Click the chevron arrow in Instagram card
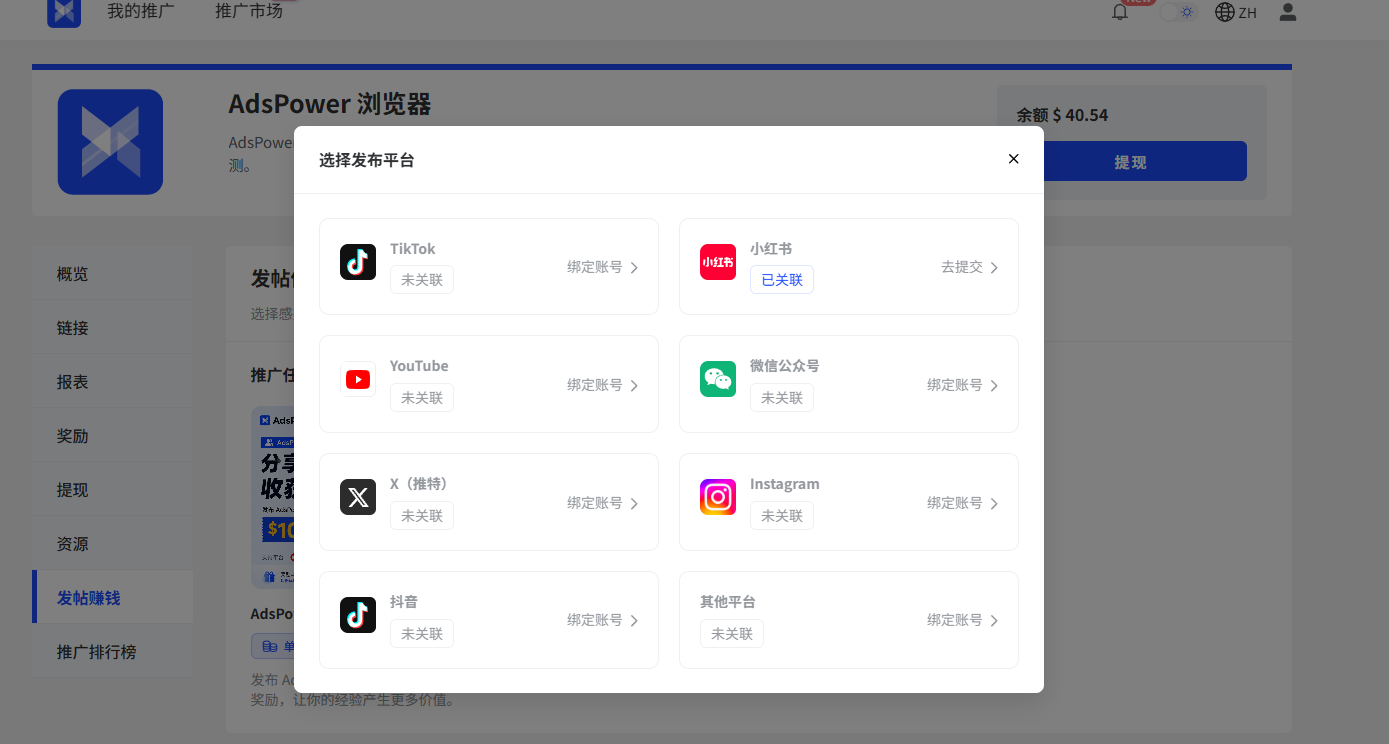 point(994,504)
